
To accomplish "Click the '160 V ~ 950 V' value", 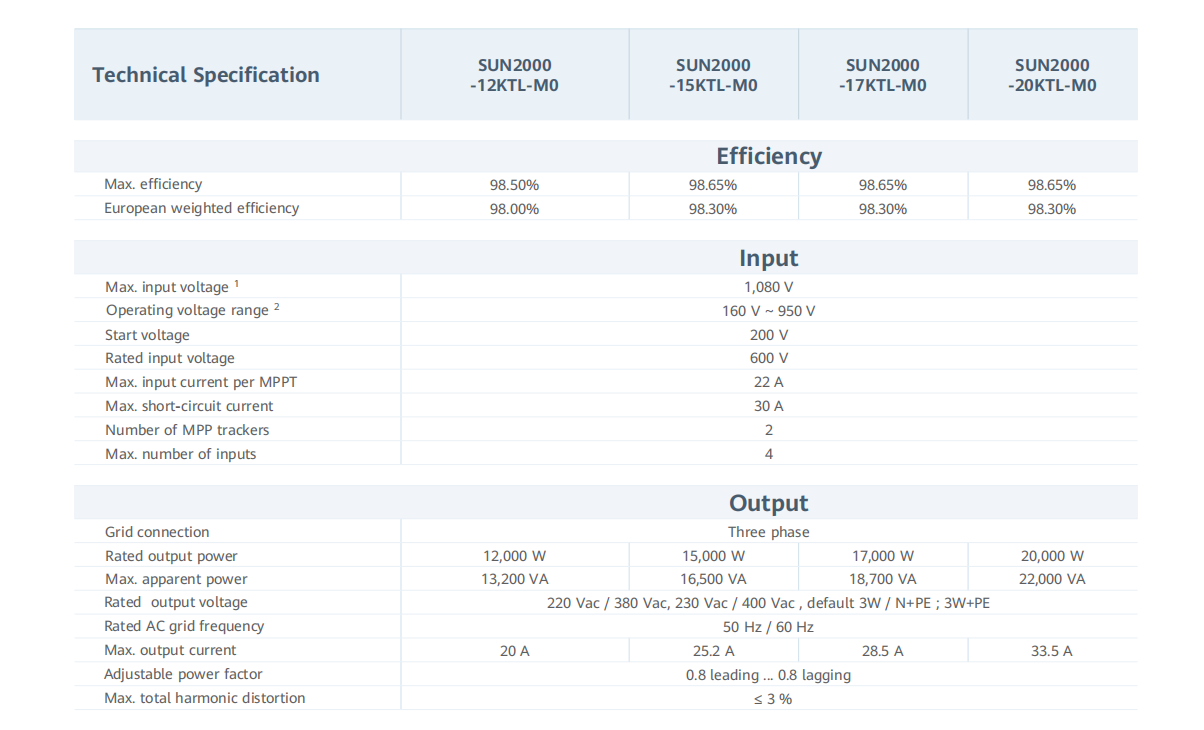I will [769, 311].
